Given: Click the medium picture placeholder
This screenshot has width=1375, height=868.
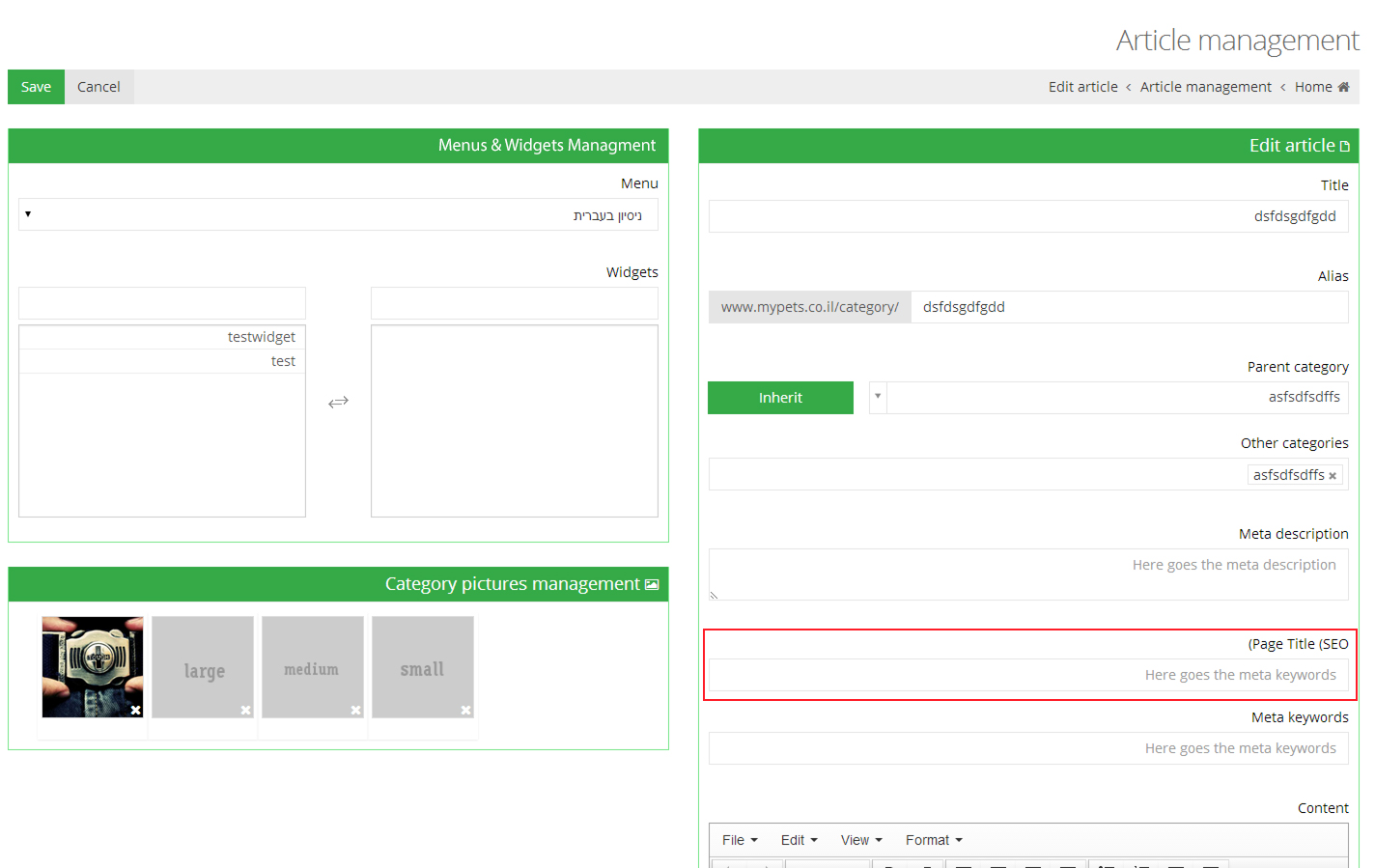Looking at the screenshot, I should click(x=313, y=667).
